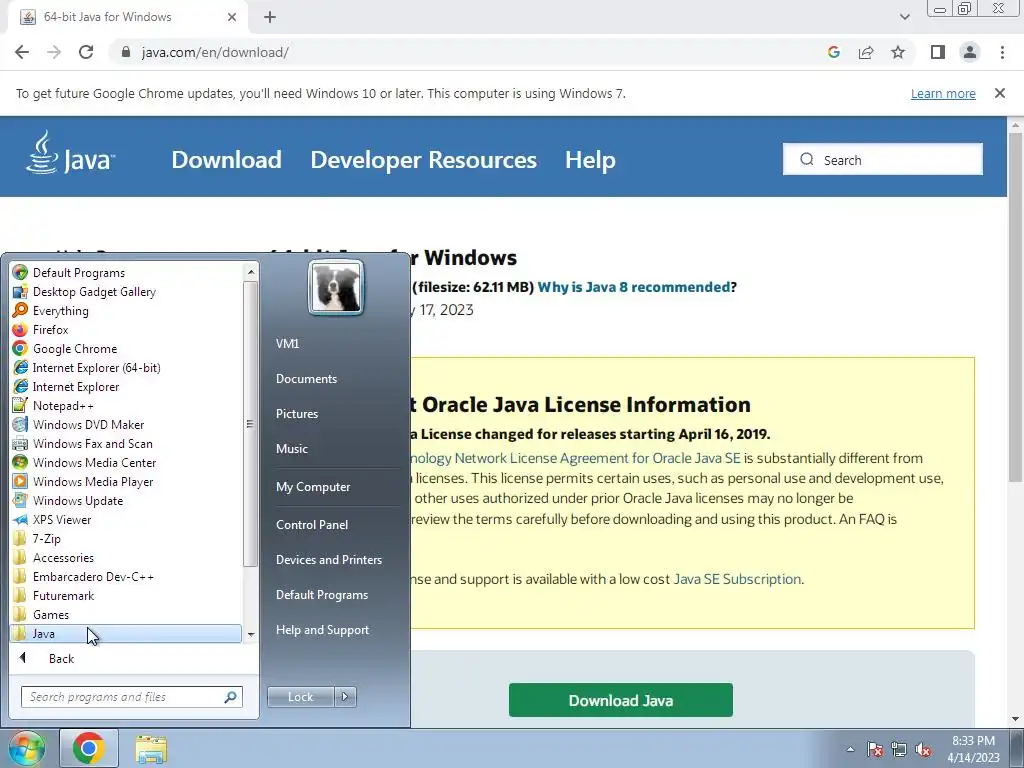The image size is (1024, 768).
Task: Click the network tray icon
Action: (x=899, y=750)
